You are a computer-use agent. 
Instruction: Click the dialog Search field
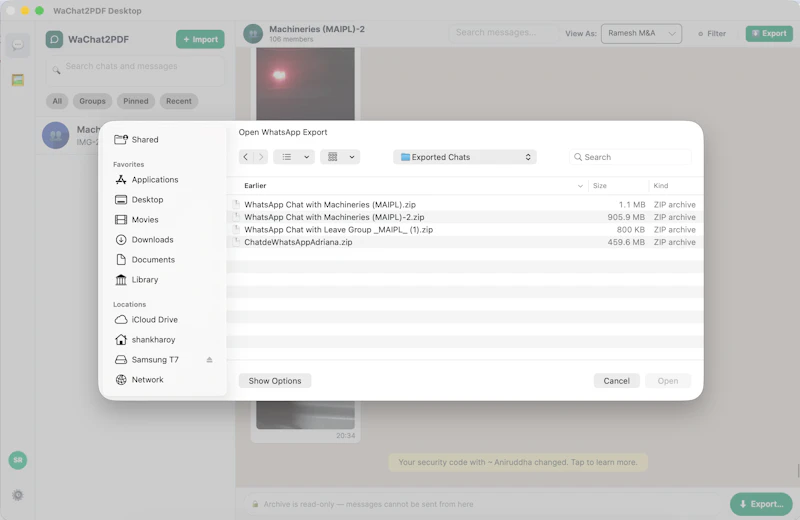pos(630,157)
